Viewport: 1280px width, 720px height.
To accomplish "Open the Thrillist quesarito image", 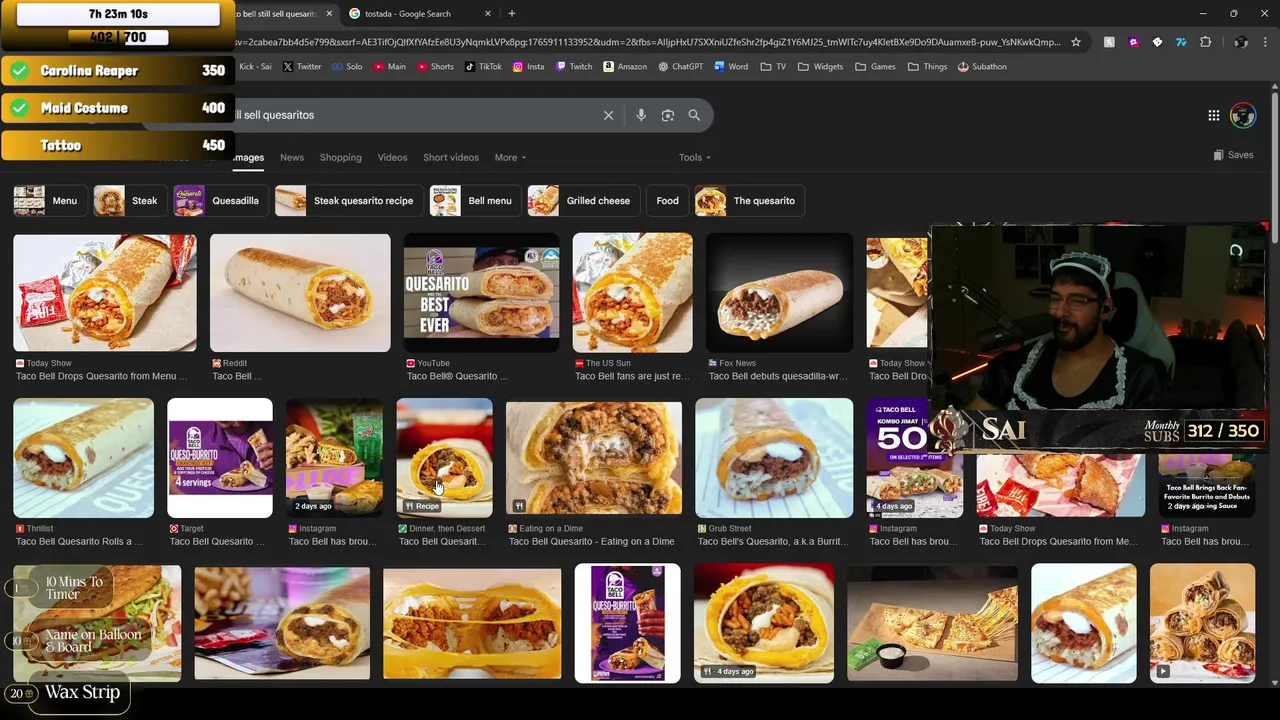I will tap(84, 458).
